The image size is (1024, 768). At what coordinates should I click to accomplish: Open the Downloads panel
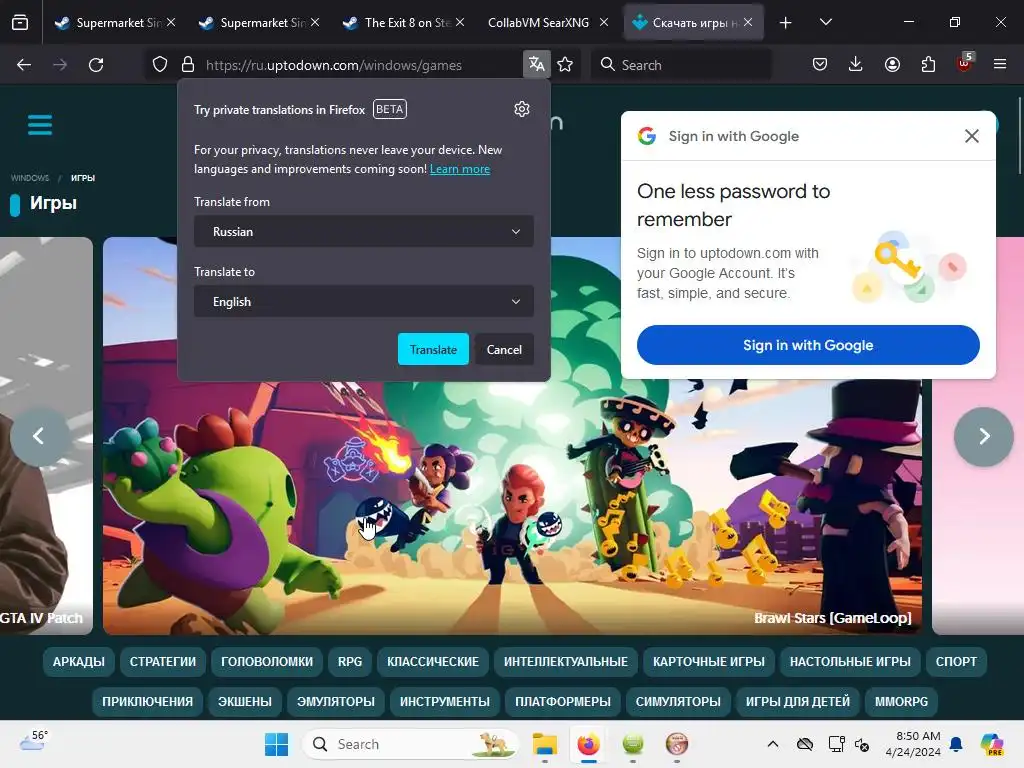pyautogui.click(x=856, y=64)
